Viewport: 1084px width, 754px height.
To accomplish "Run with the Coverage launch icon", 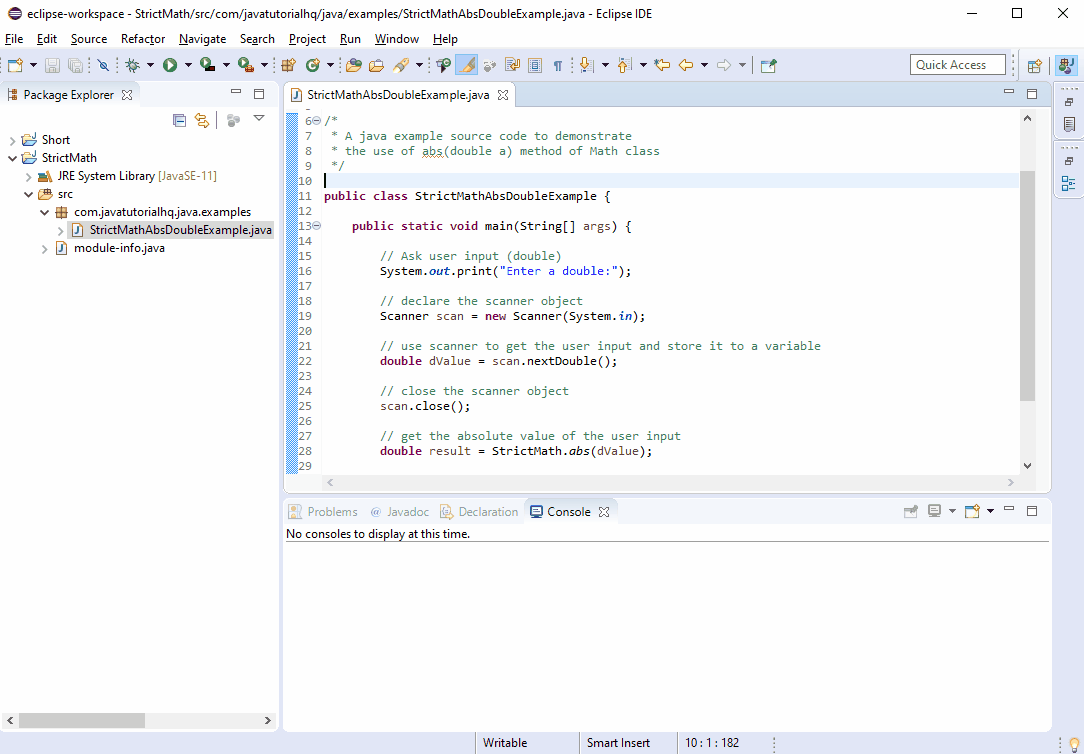I will coord(207,64).
